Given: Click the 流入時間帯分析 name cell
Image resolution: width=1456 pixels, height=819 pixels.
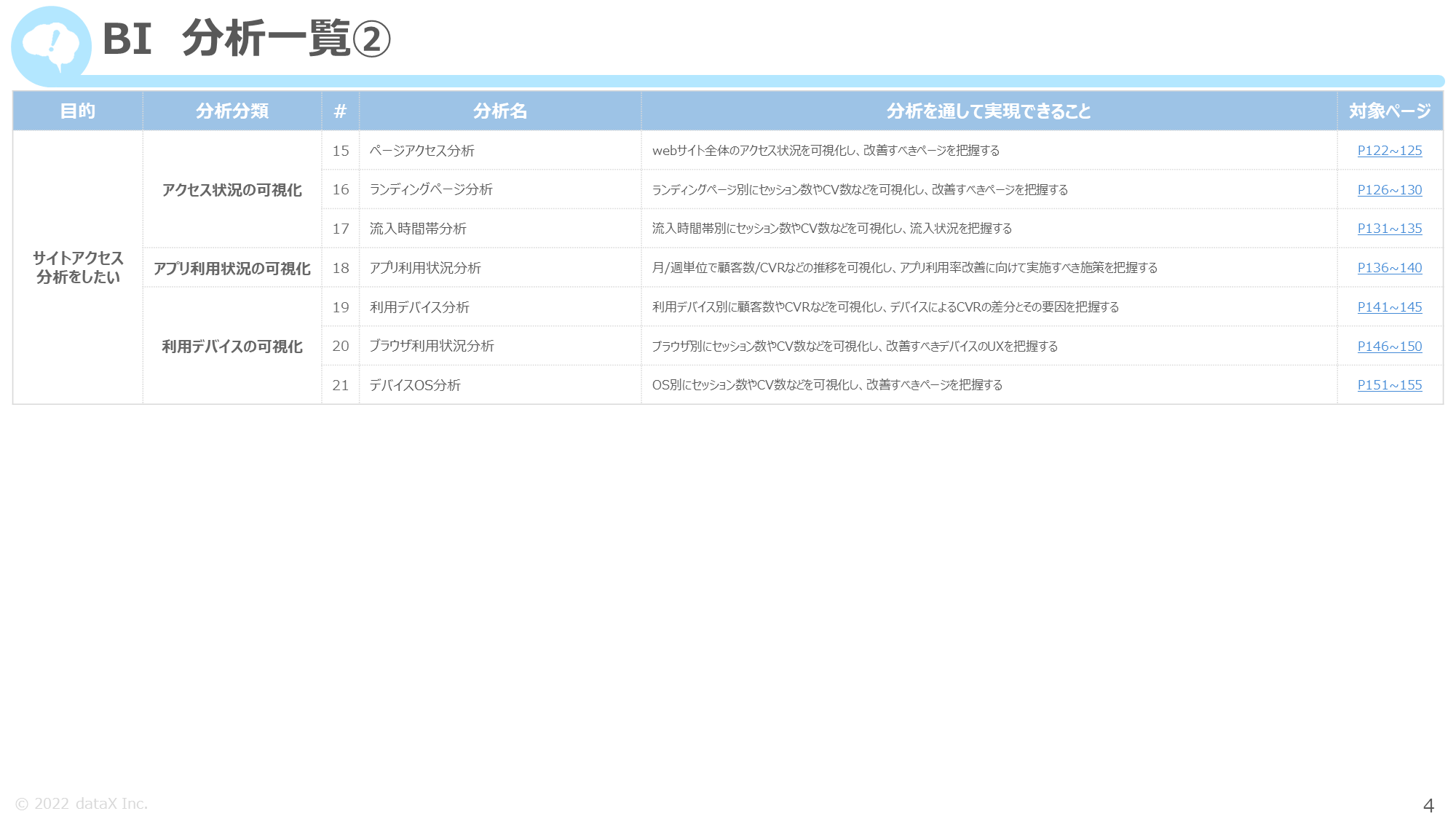Looking at the screenshot, I should coord(500,229).
